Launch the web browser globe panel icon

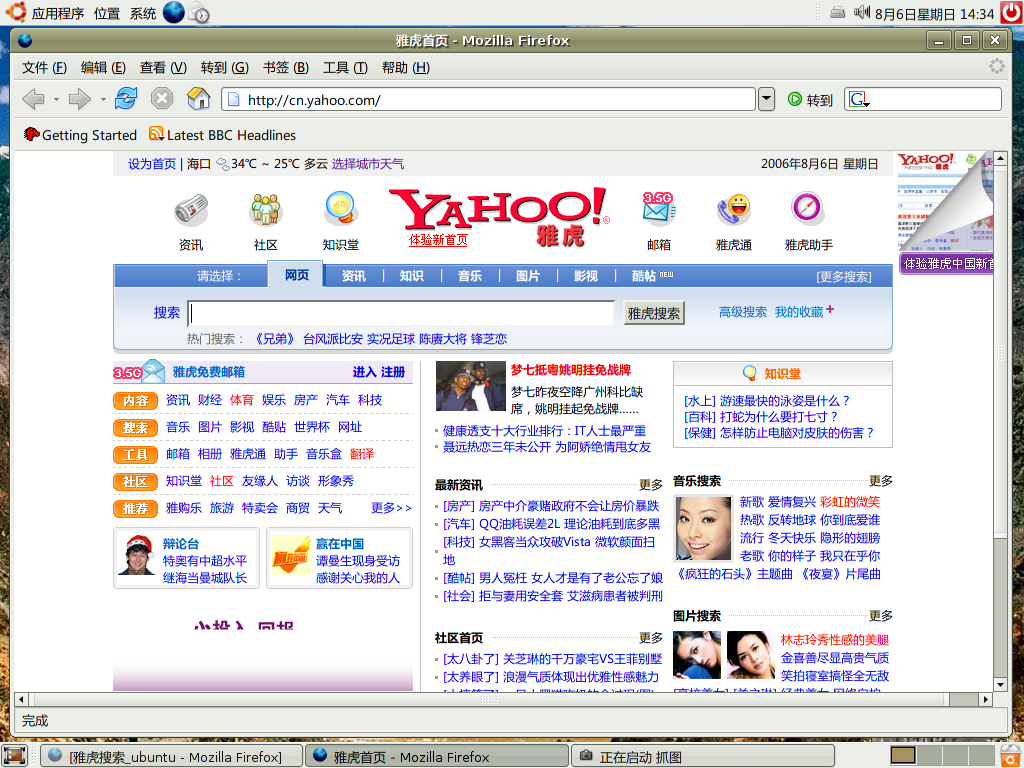[x=174, y=12]
